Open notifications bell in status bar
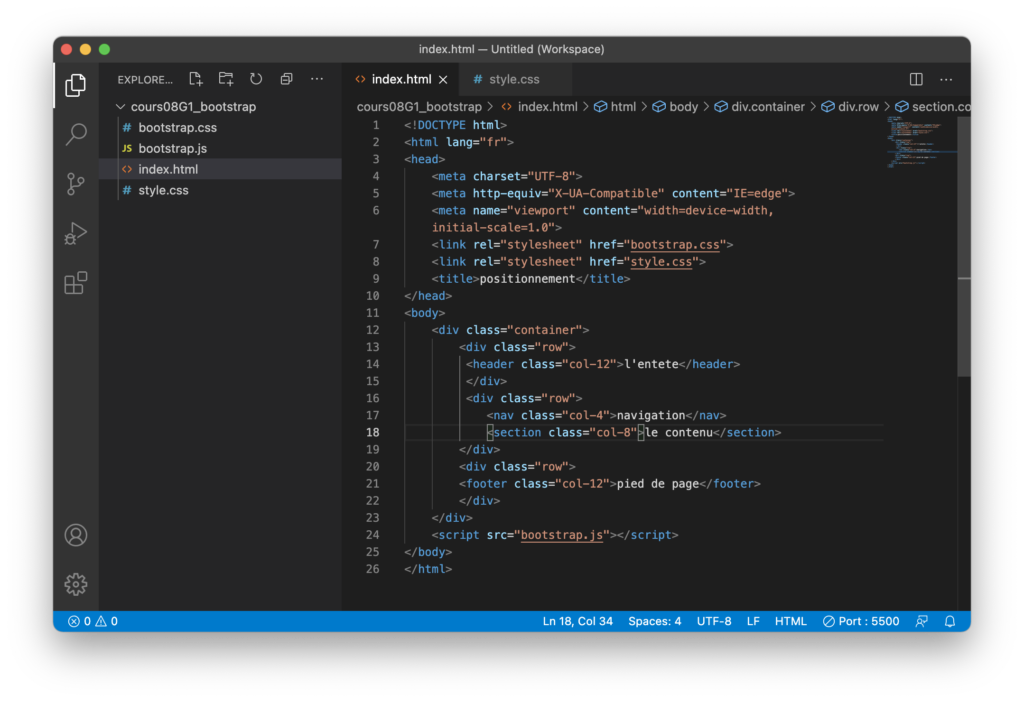Screen dimensions: 1024x702 click(950, 621)
